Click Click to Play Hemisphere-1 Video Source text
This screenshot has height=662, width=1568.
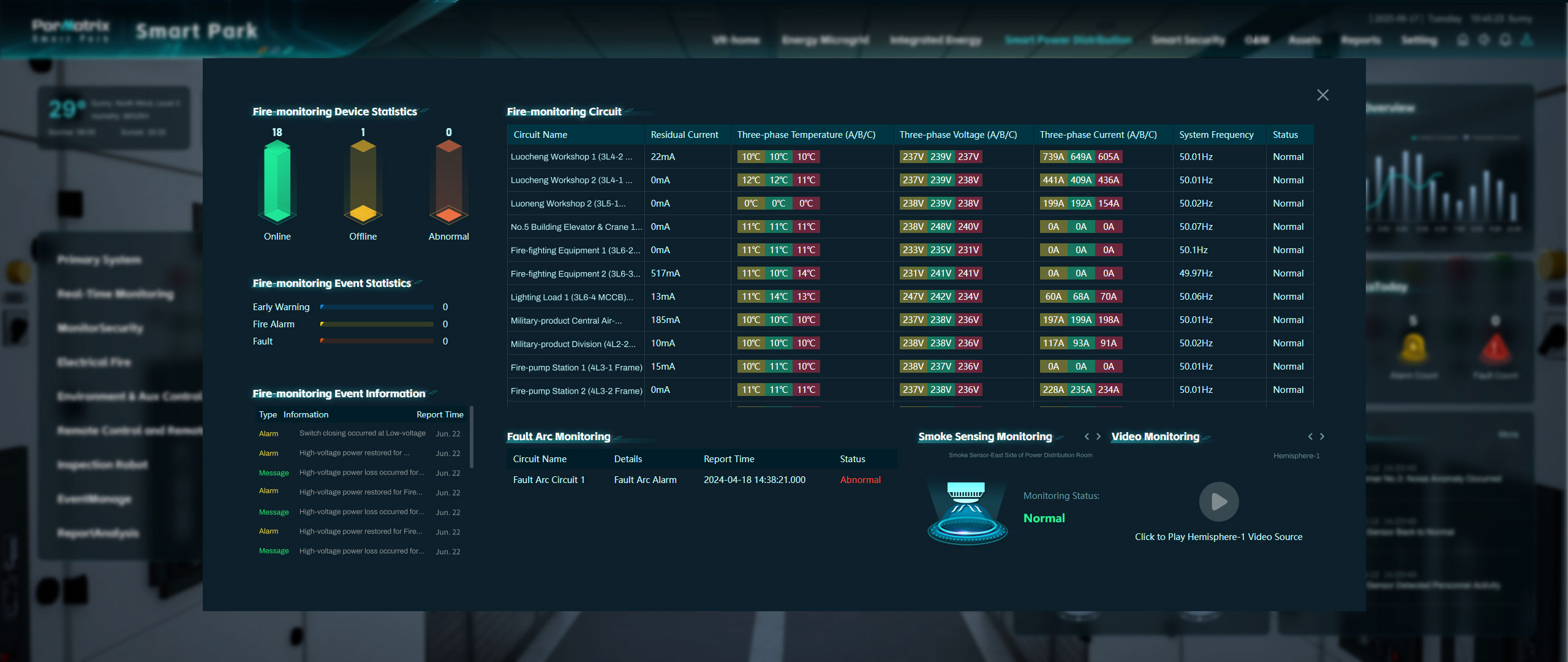(x=1218, y=537)
